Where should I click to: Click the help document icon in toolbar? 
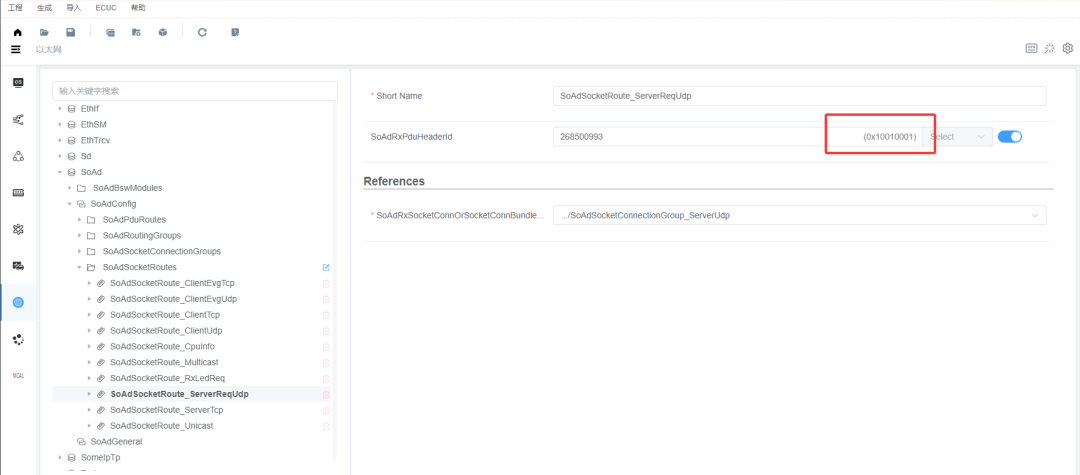point(235,32)
